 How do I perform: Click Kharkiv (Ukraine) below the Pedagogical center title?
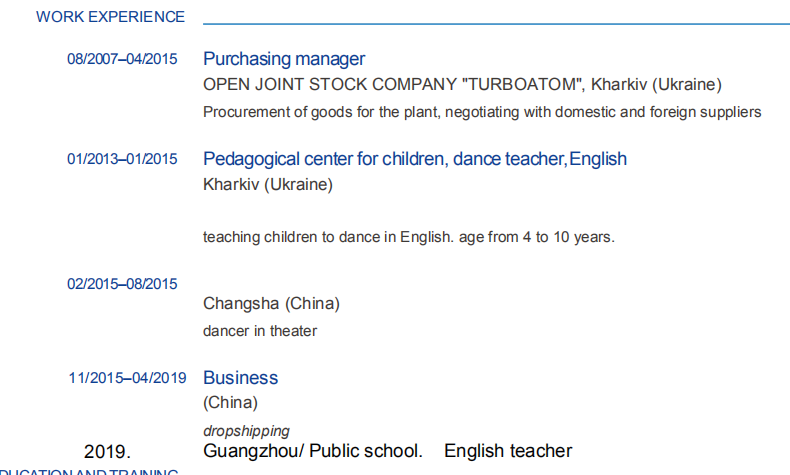coord(268,185)
